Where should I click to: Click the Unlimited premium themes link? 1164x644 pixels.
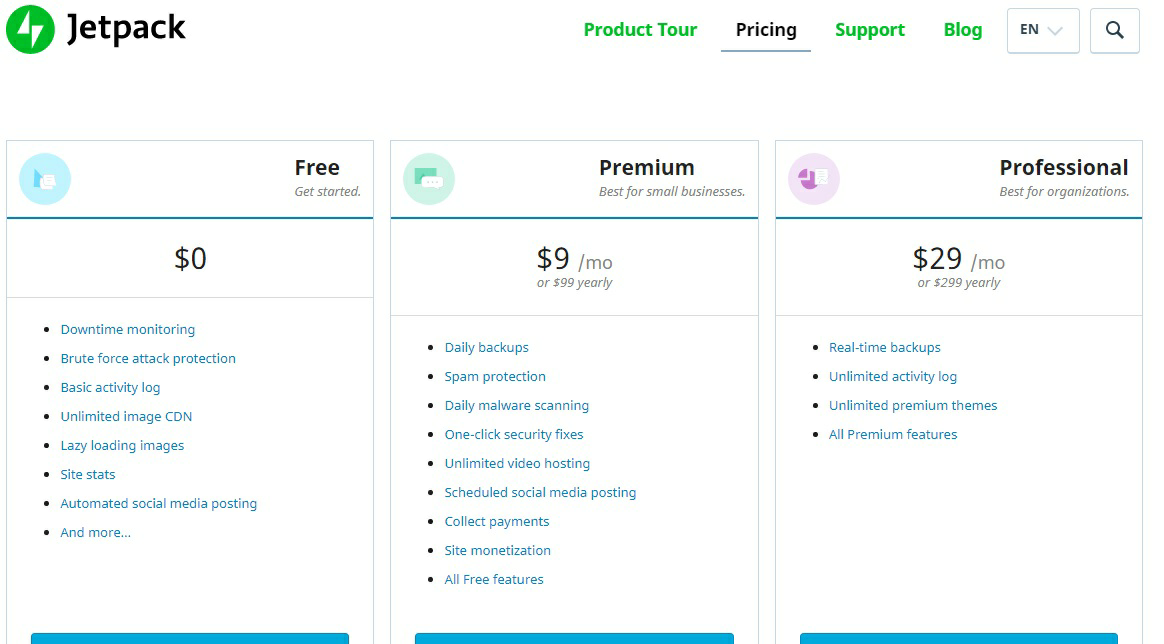click(913, 405)
